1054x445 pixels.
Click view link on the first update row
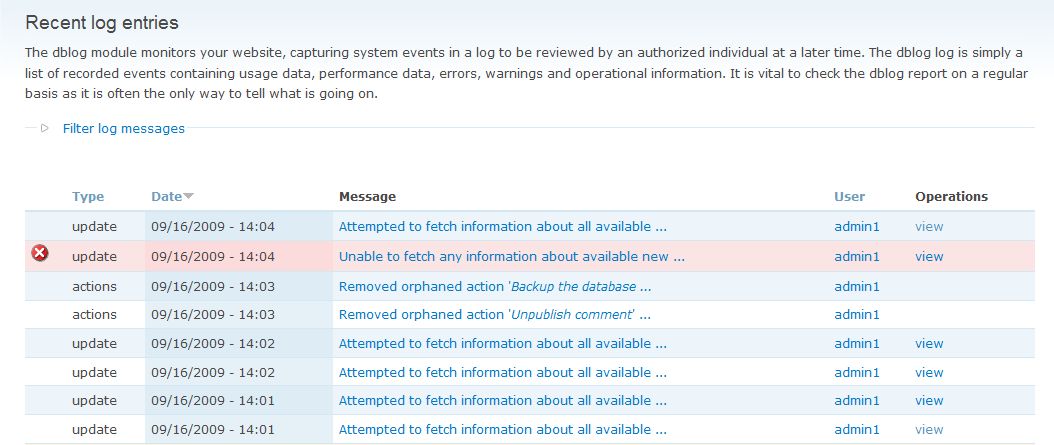(929, 227)
